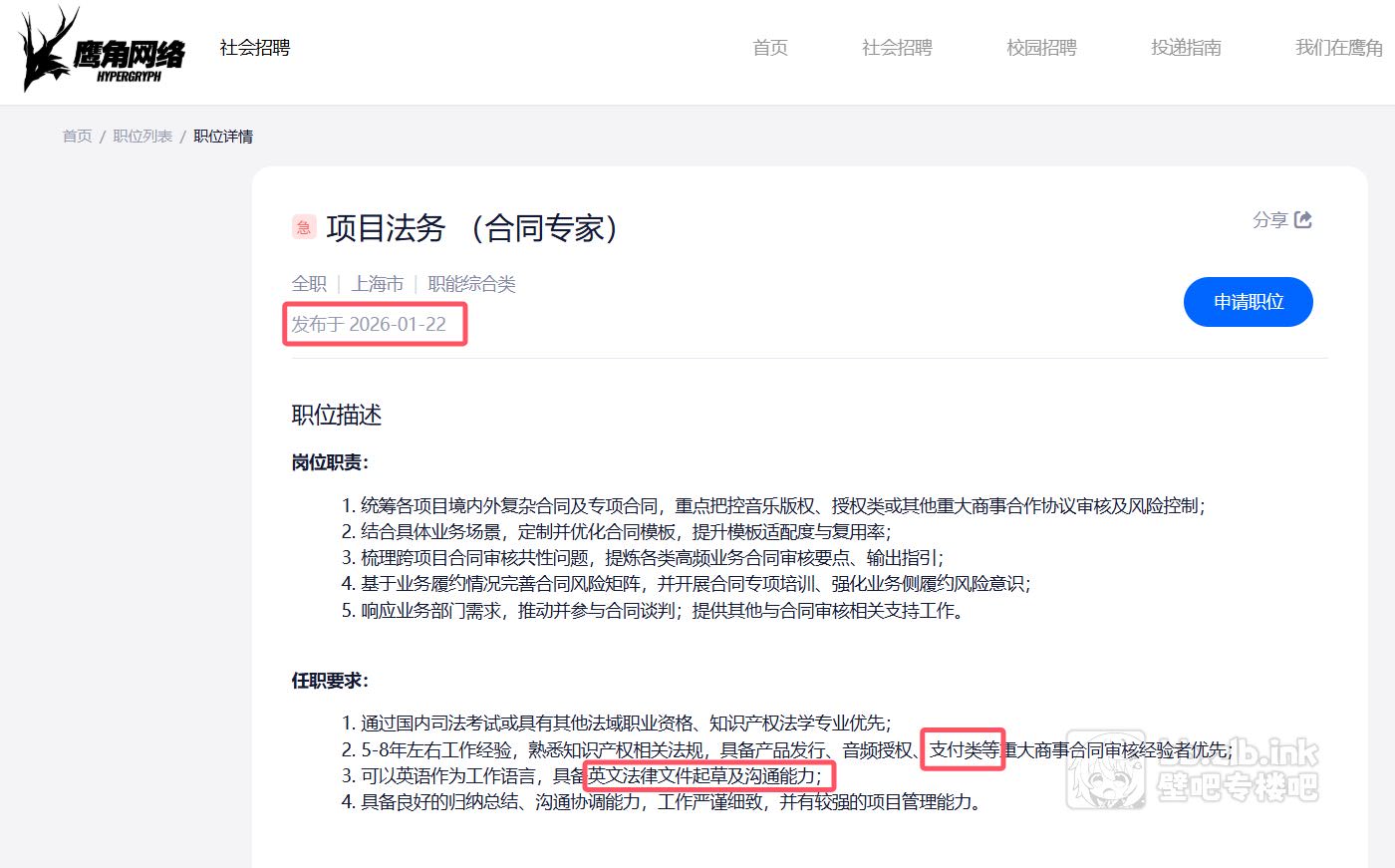Click the 分享 text link
The width and height of the screenshot is (1395, 868).
tap(1269, 220)
